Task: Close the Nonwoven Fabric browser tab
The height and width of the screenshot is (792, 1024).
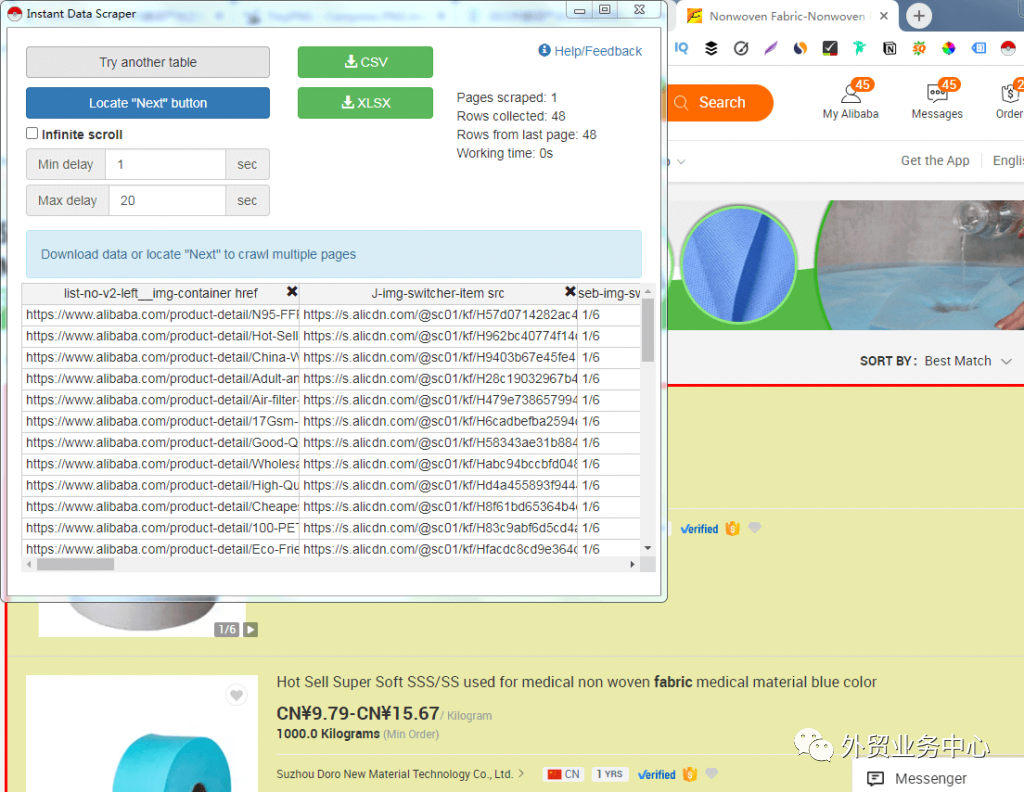Action: (884, 16)
